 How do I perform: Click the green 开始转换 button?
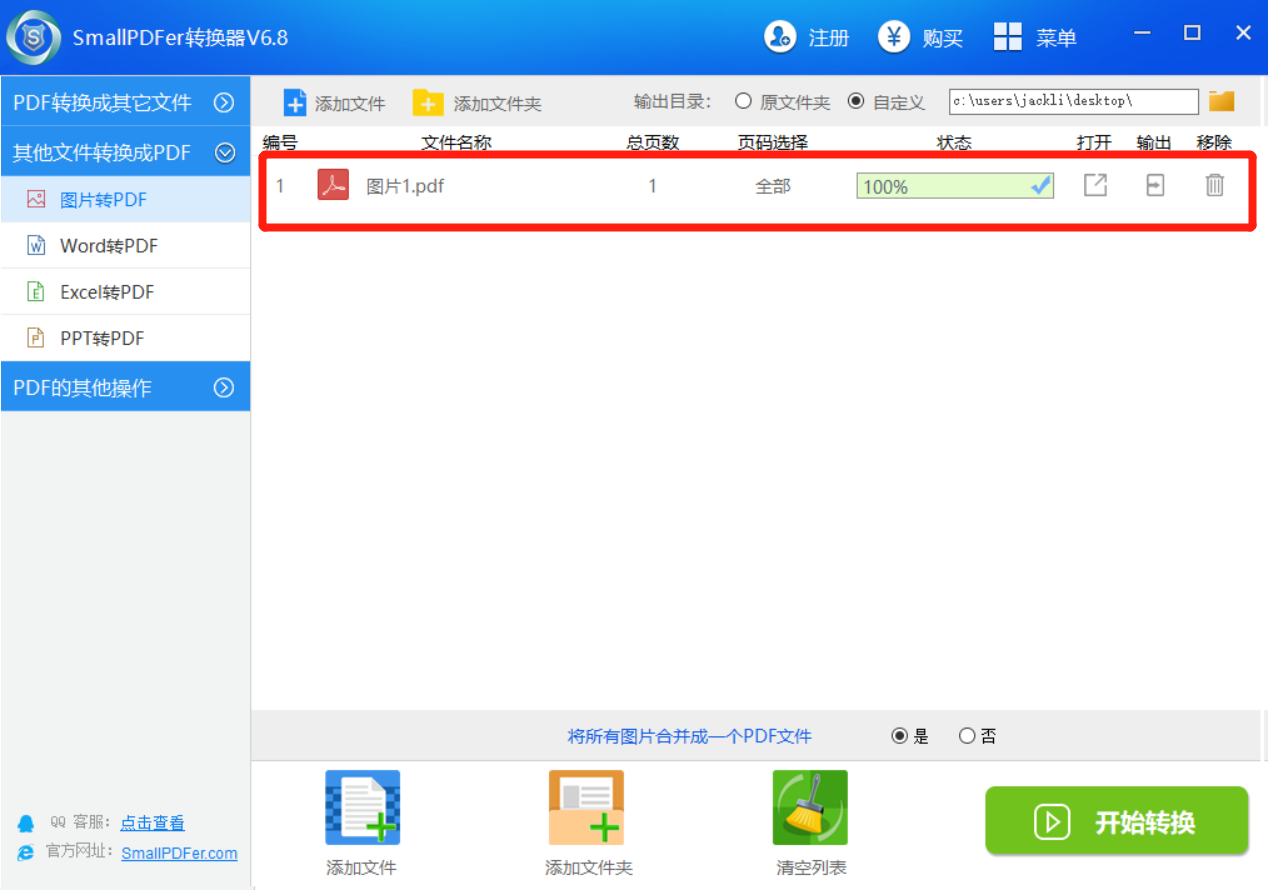1116,821
